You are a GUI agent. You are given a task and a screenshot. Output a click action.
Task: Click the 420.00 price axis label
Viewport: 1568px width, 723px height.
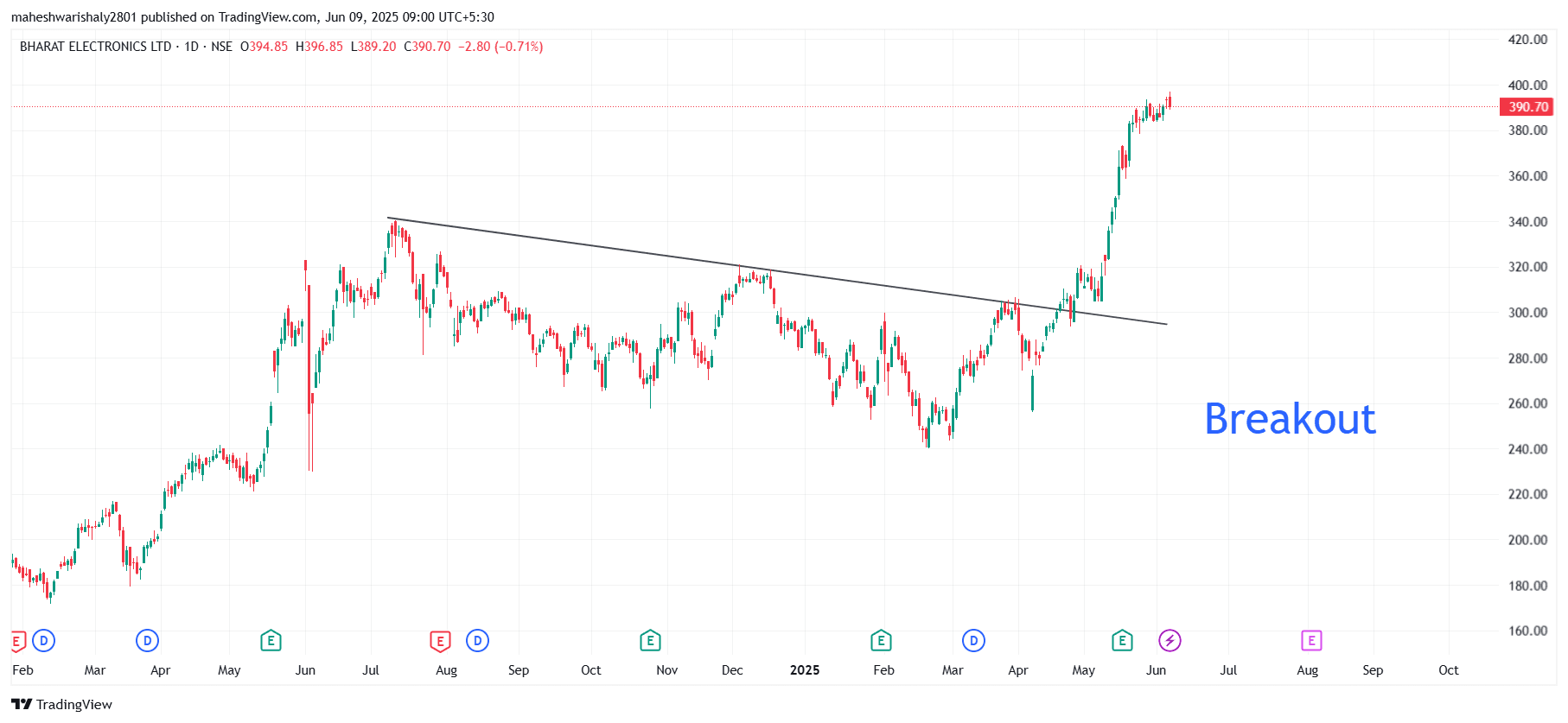[x=1527, y=40]
